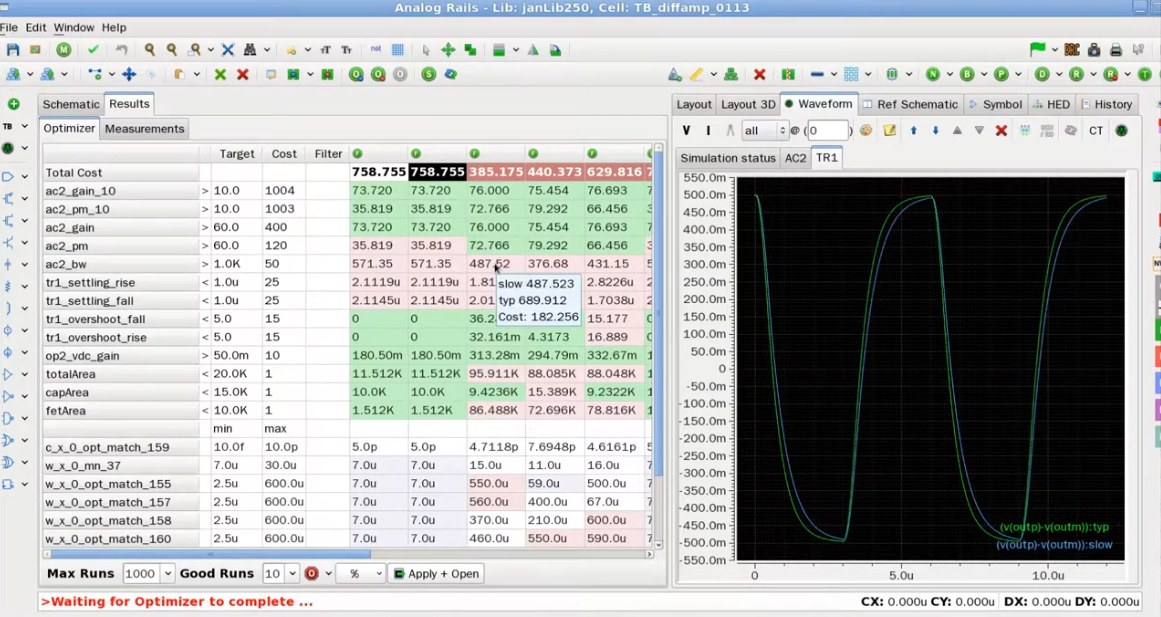Image resolution: width=1161 pixels, height=617 pixels.
Task: Click the printer icon in top toolbar
Action: coord(1116,49)
